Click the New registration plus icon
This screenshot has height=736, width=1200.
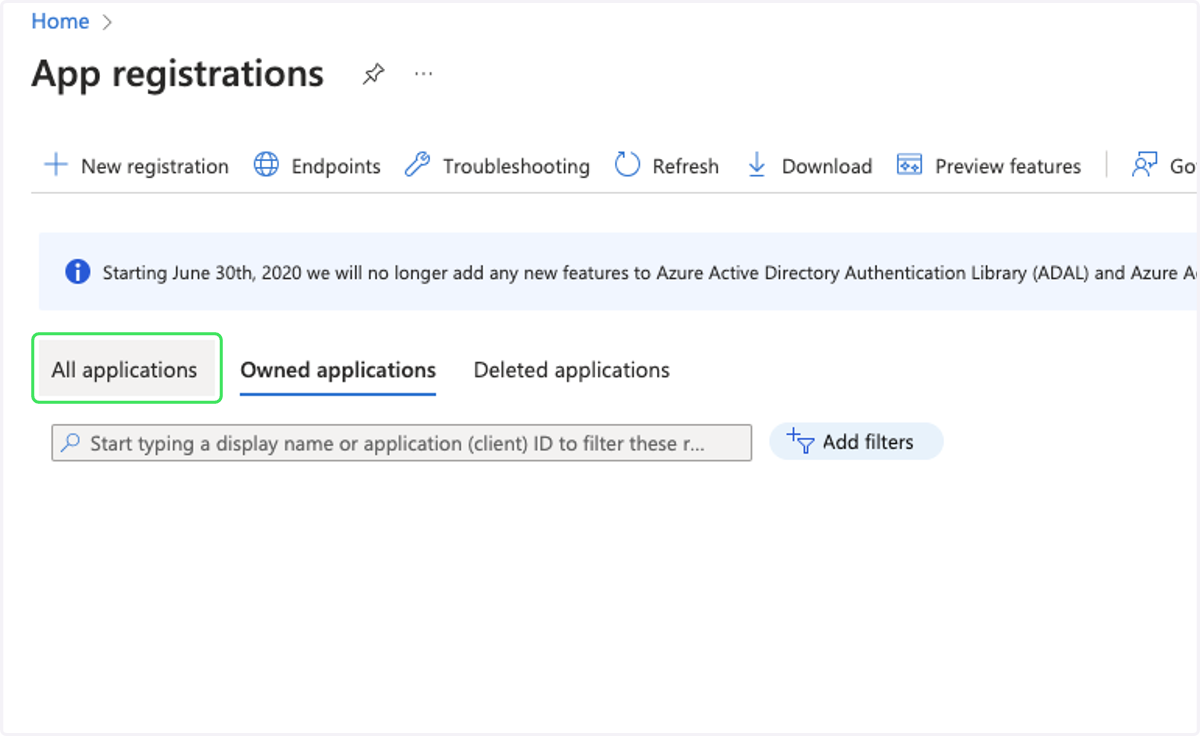coord(56,165)
